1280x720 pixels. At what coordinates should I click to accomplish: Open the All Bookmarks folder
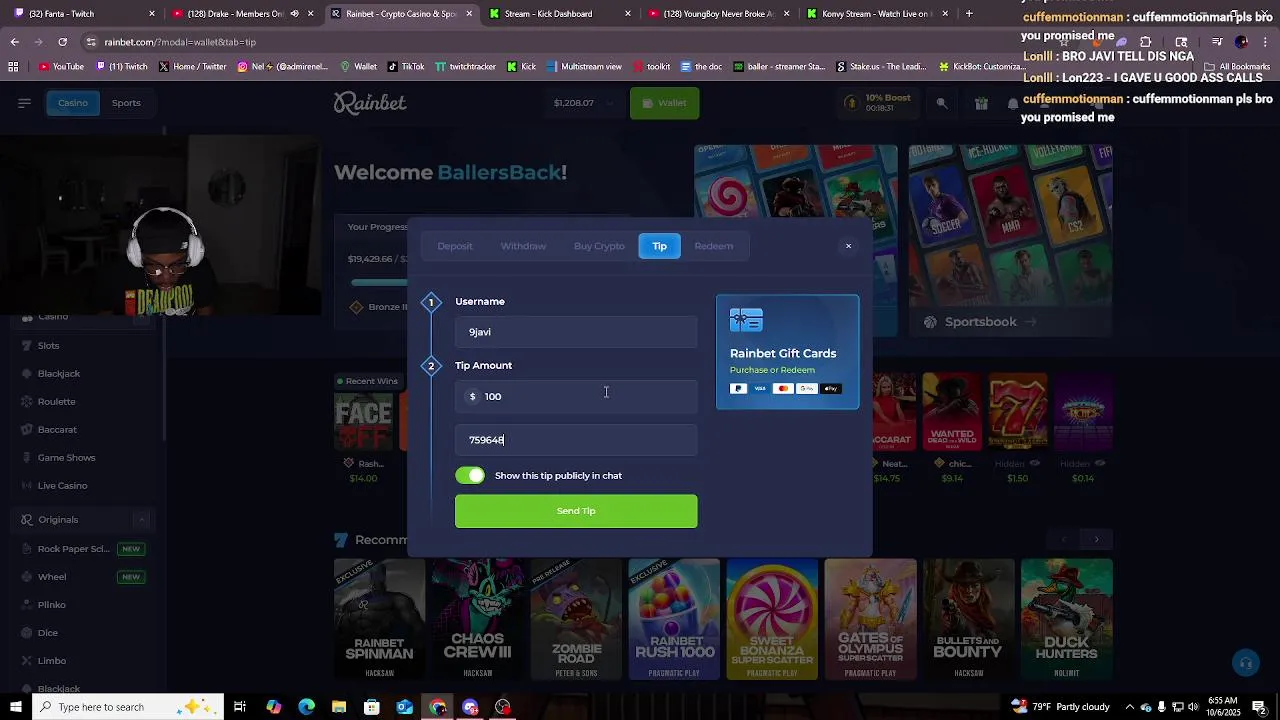pos(1237,66)
